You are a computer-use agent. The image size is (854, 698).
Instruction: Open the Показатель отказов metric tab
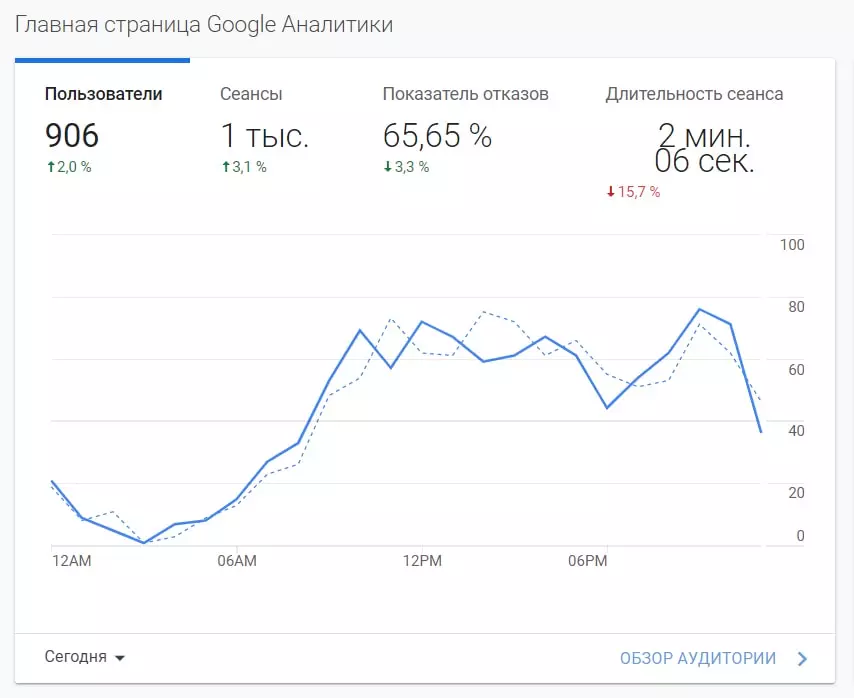click(x=465, y=94)
